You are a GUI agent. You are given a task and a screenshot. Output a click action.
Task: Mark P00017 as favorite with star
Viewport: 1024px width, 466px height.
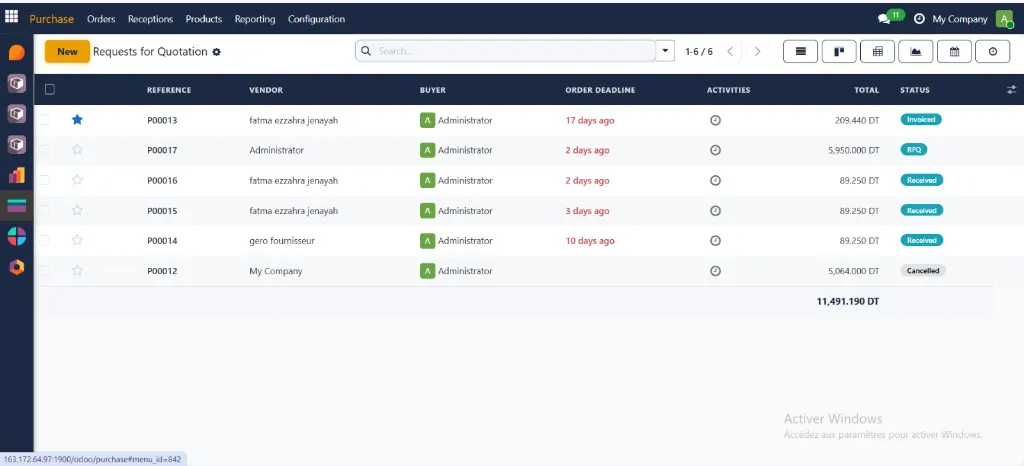point(77,150)
